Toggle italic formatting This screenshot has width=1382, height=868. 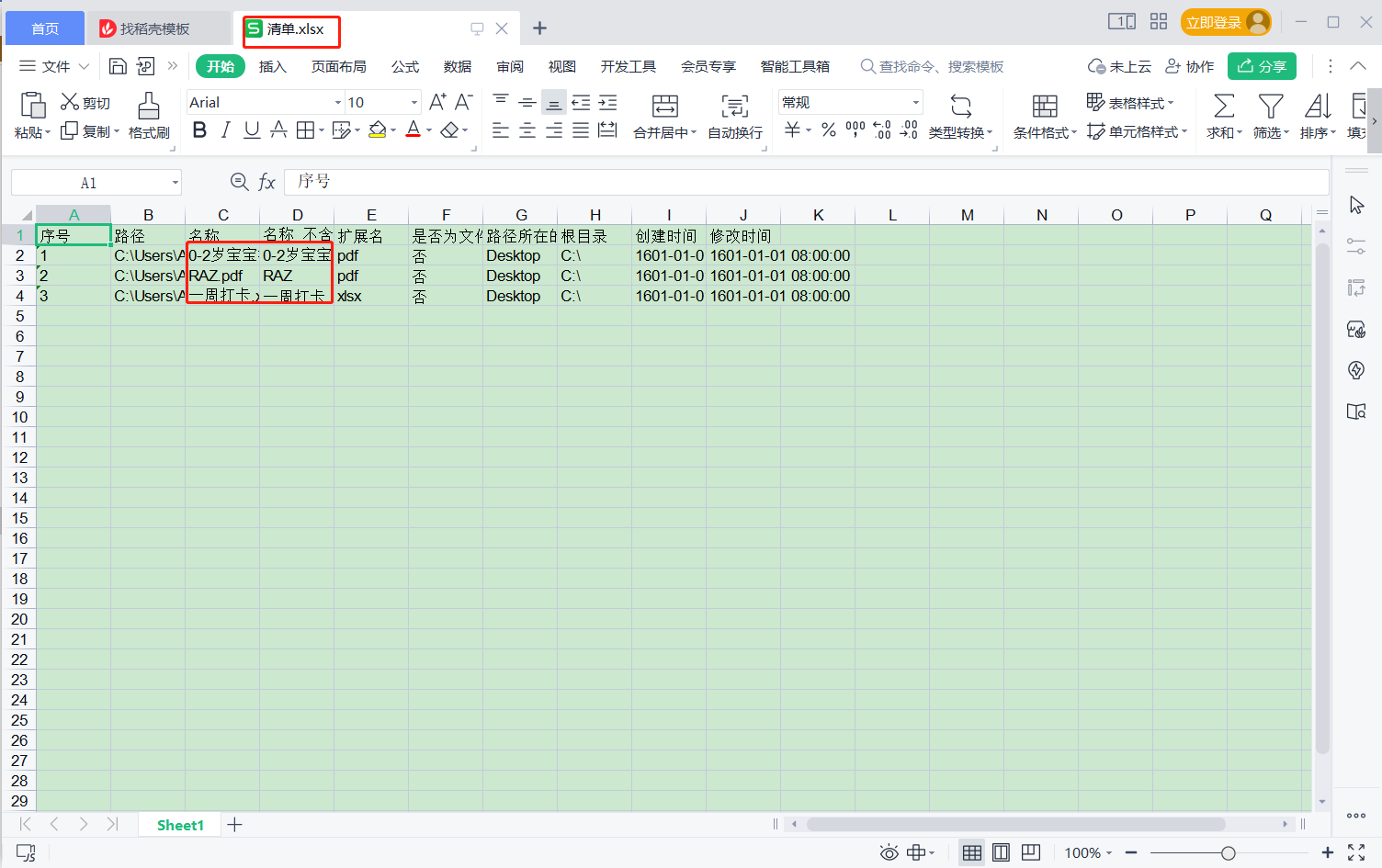225,130
